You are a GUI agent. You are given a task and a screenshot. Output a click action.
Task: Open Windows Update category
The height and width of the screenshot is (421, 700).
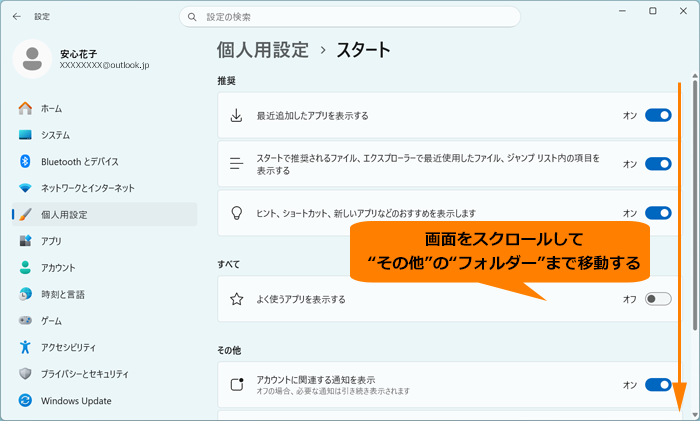(104, 400)
